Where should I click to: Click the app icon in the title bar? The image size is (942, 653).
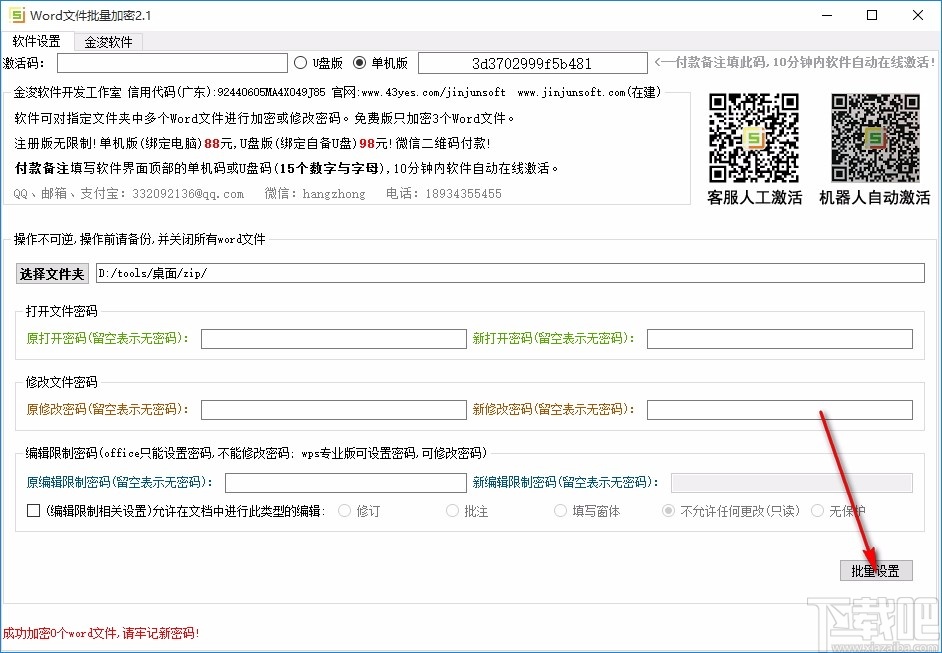15,15
